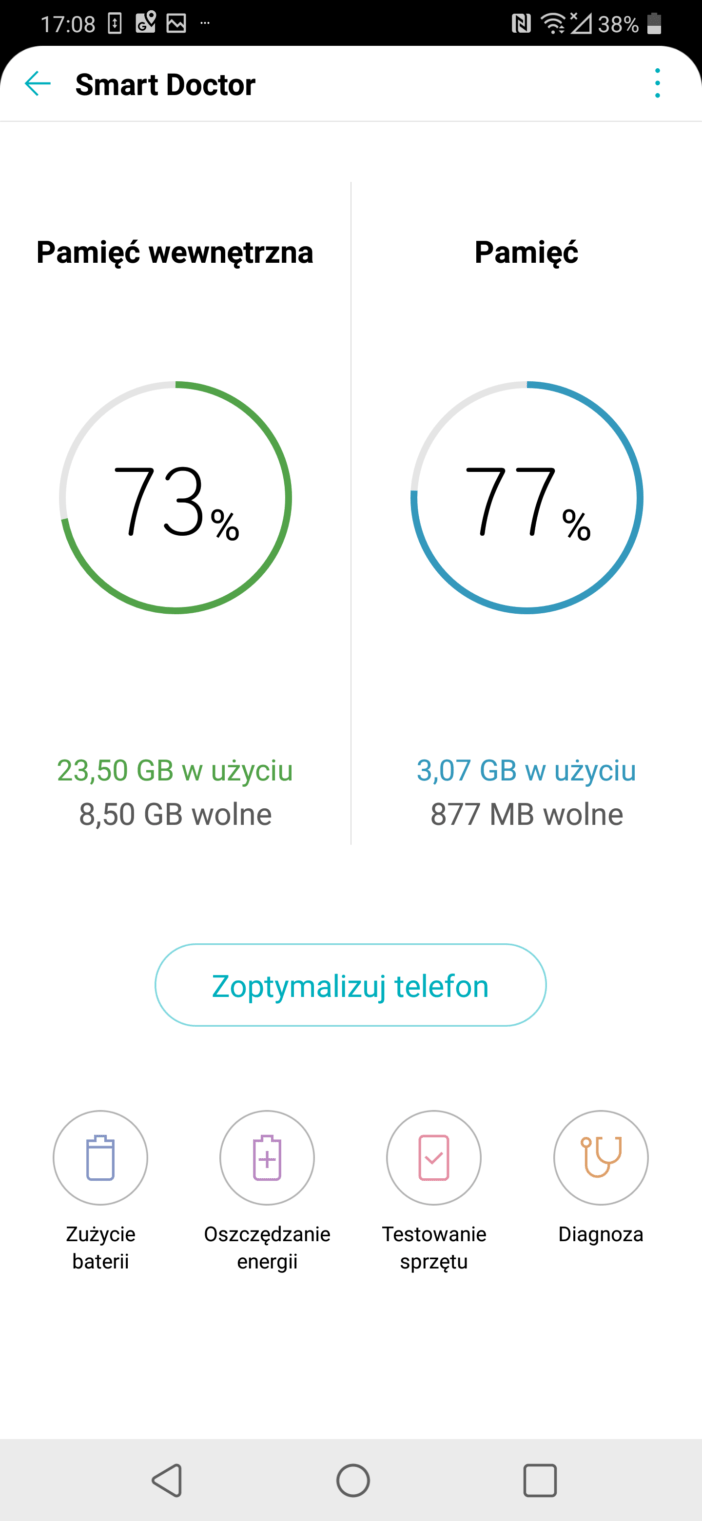
Task: Select the Pamięć heading
Action: 527,253
